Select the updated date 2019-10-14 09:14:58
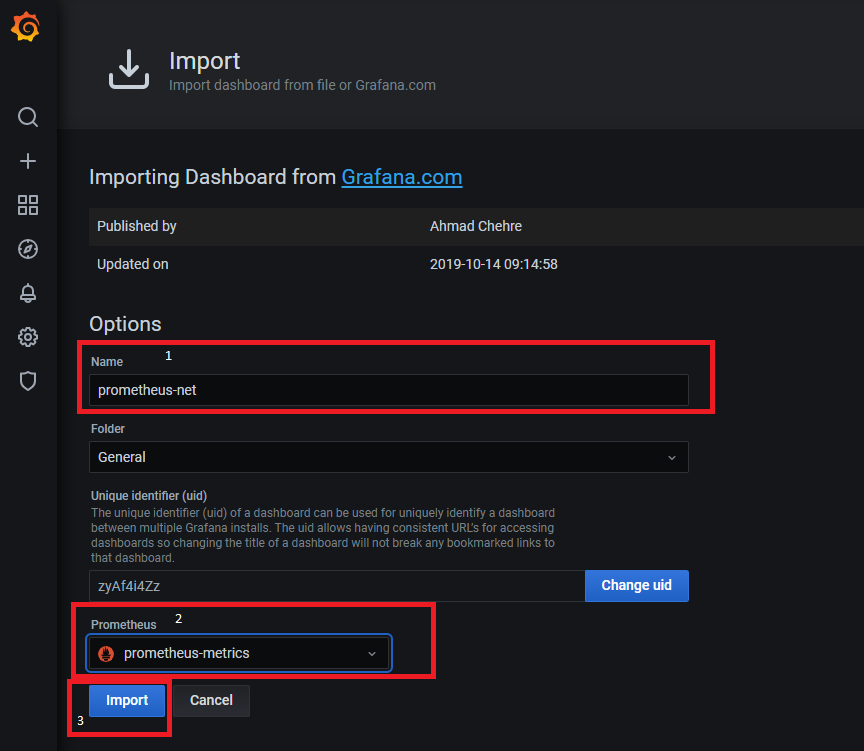The height and width of the screenshot is (751, 864). [x=494, y=264]
